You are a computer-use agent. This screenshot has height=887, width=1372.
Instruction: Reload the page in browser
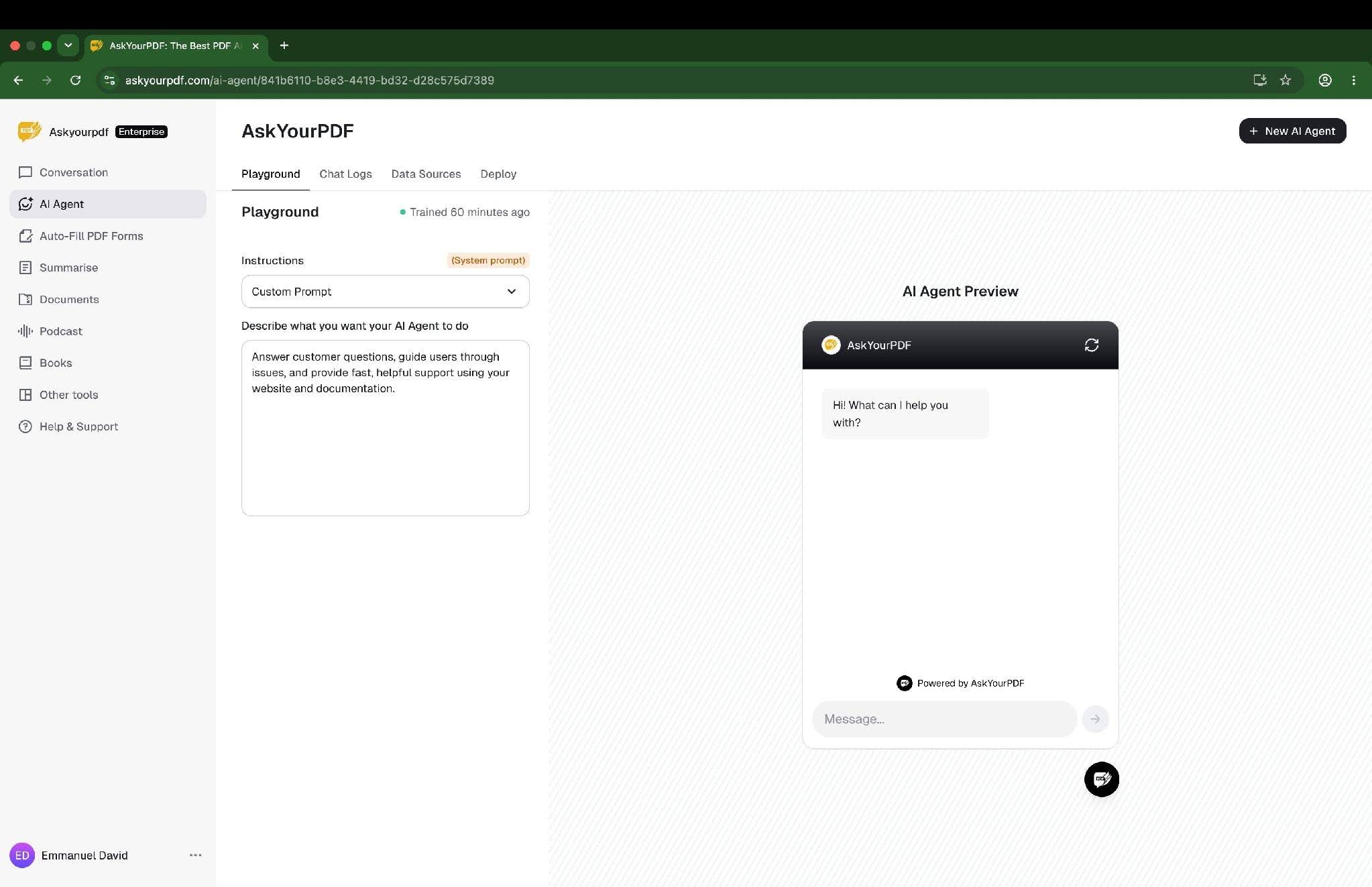76,80
